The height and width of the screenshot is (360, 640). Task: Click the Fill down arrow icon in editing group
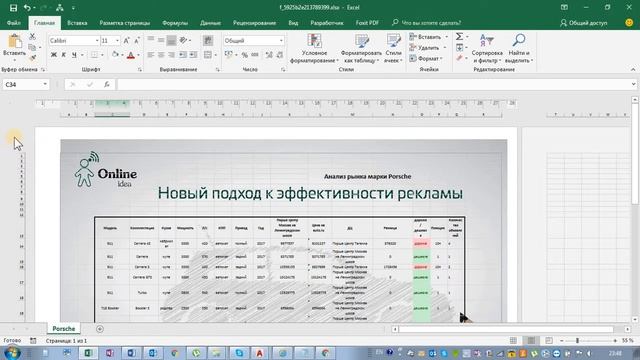click(x=459, y=48)
